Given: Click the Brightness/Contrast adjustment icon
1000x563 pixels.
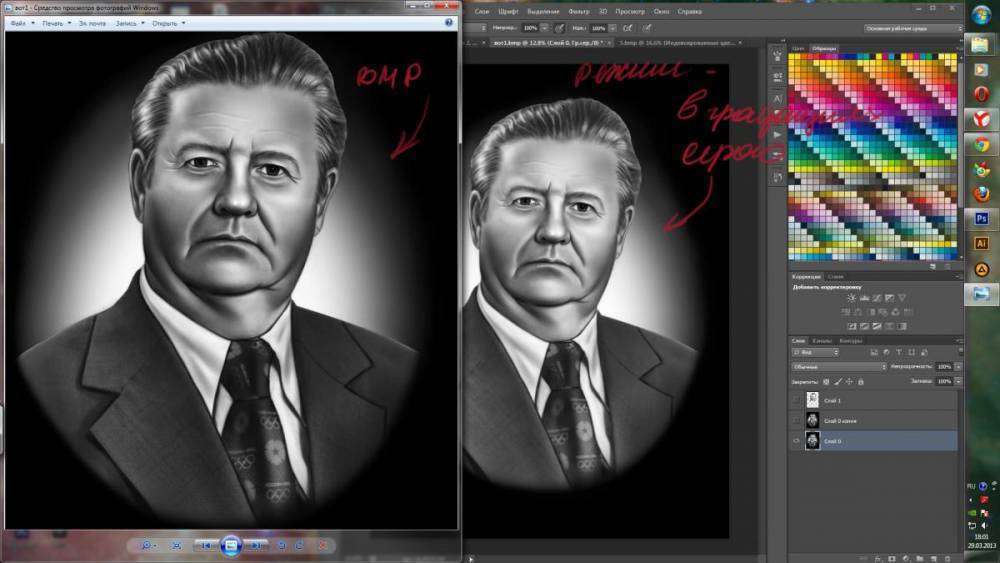Looking at the screenshot, I should [851, 298].
